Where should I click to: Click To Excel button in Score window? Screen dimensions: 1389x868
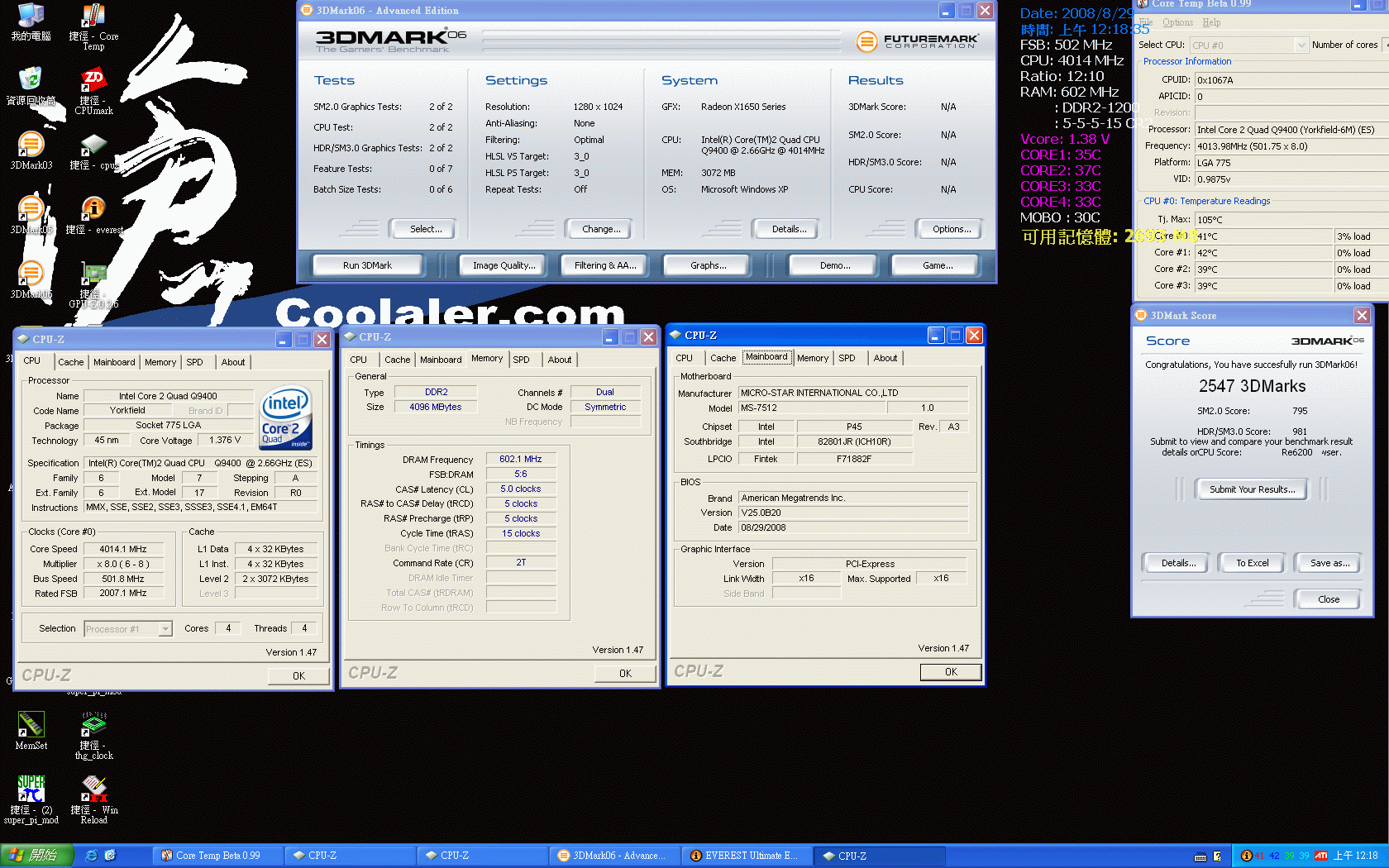click(1252, 563)
